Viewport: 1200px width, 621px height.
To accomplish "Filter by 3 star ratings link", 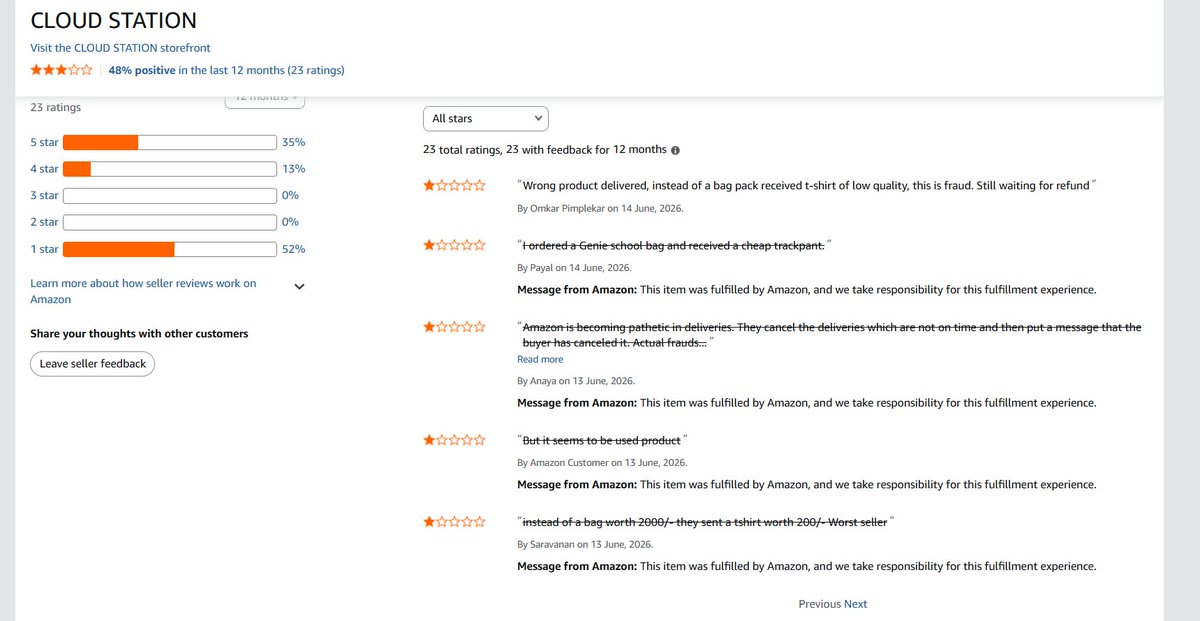I will (x=44, y=195).
